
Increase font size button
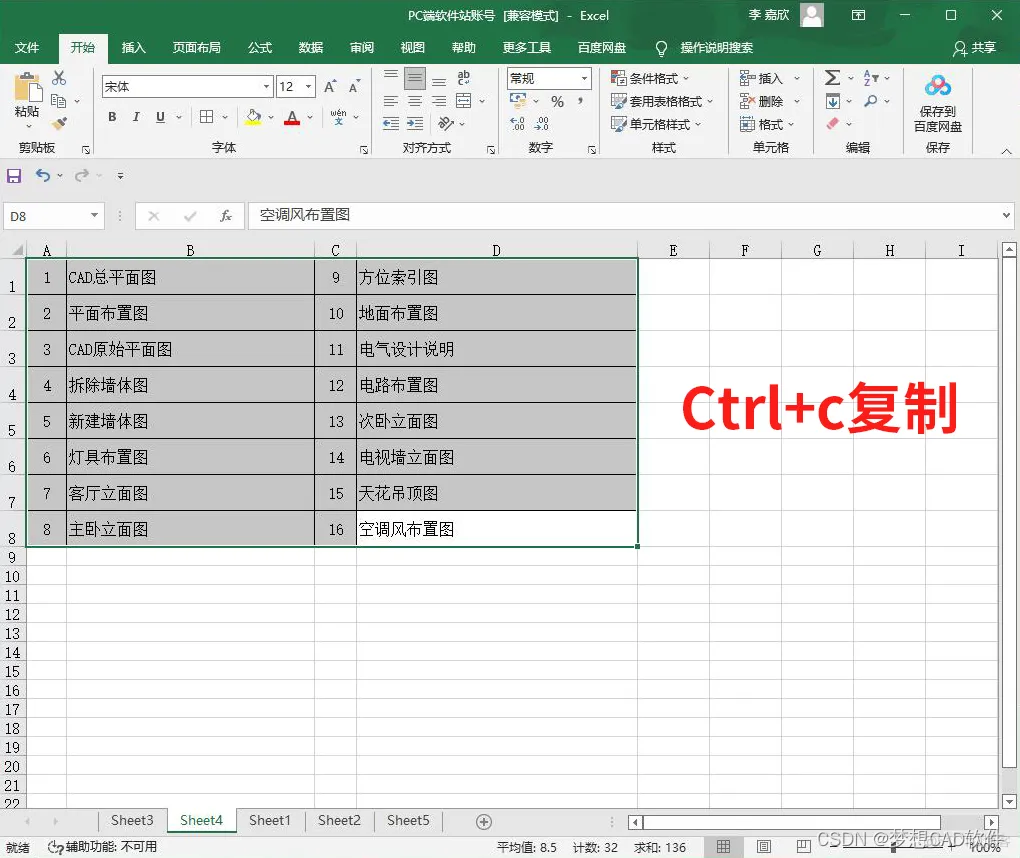(x=330, y=87)
